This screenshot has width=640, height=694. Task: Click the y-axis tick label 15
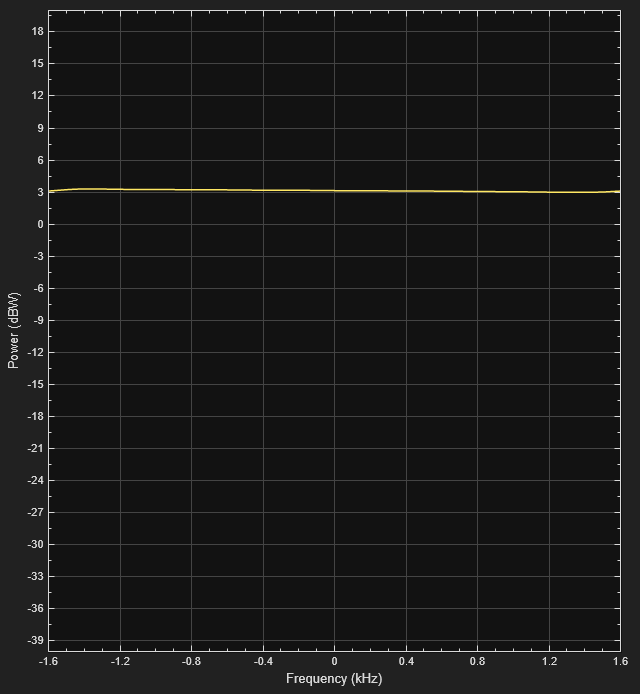[38, 63]
